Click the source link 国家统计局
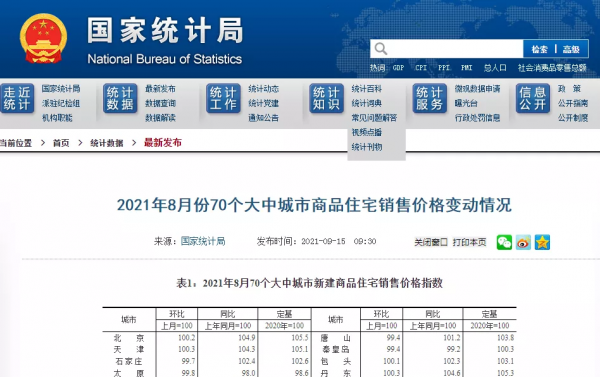 [203, 242]
